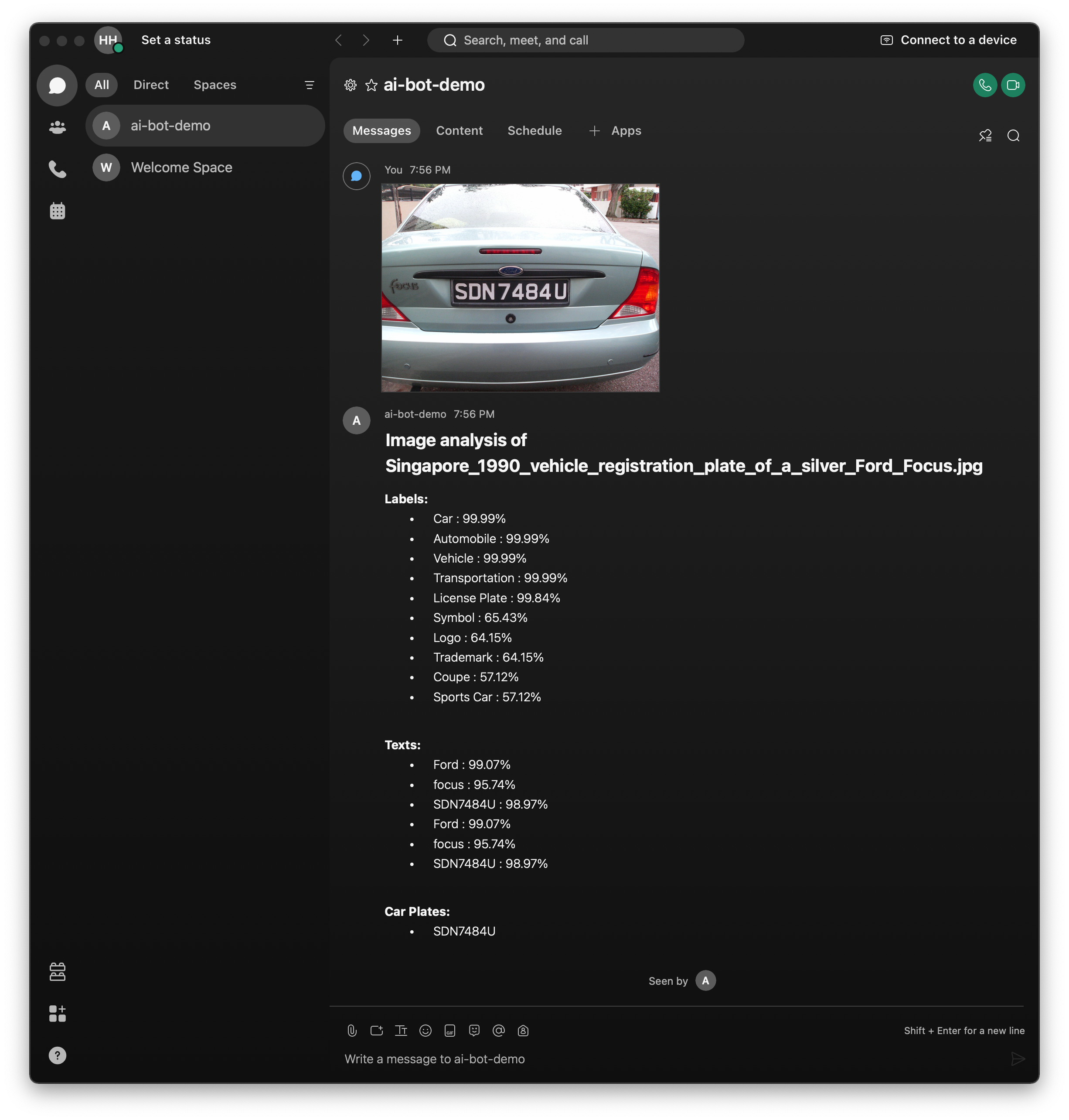Start a video meeting in ai-bot-demo
This screenshot has height=1120, width=1069.
coord(1013,85)
